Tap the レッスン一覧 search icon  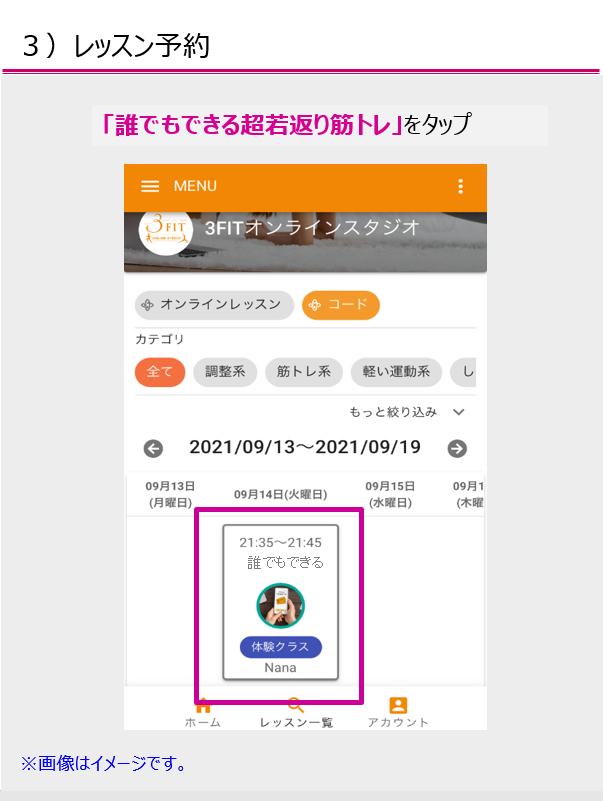[295, 705]
